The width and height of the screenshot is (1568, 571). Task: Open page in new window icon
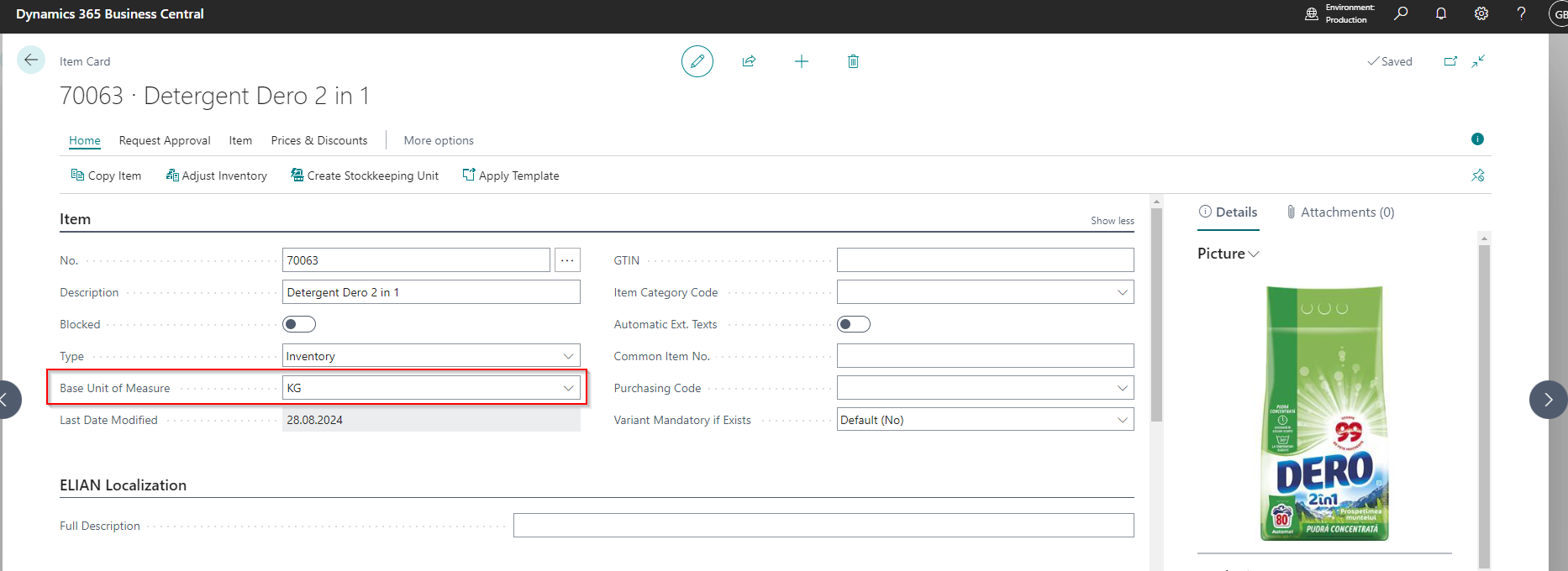1450,61
